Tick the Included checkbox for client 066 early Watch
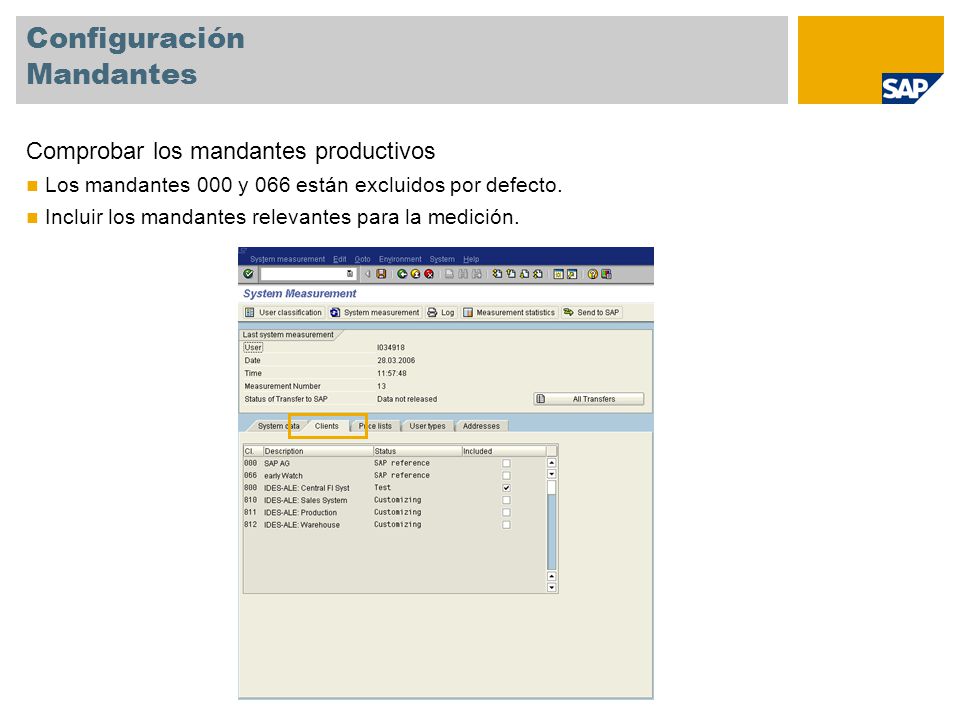Viewport: 960px width, 720px height. click(506, 476)
